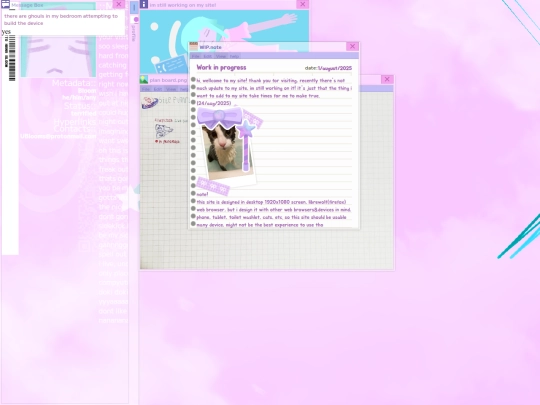Open the vertical 'profile' tab
The width and height of the screenshot is (540, 405).
134,29
